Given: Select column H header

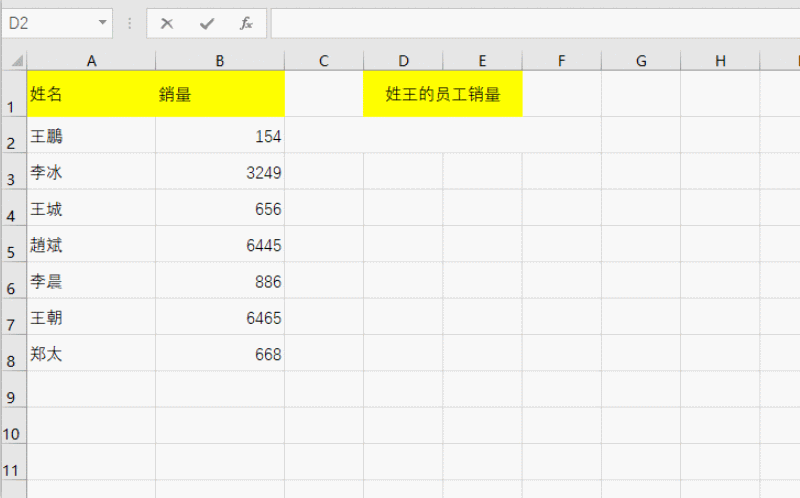Looking at the screenshot, I should (720, 61).
